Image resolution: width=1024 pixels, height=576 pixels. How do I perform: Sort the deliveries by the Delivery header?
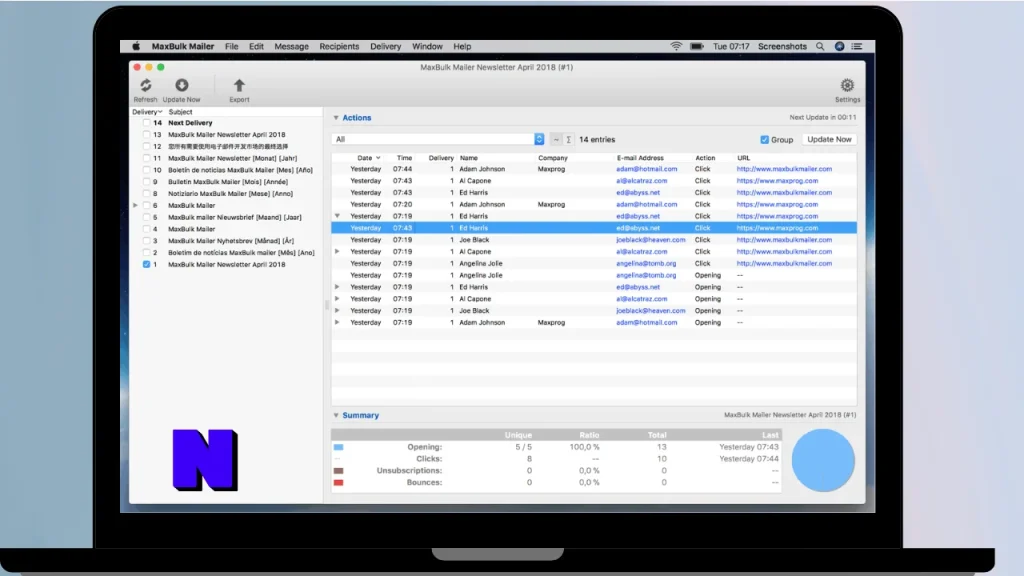146,112
